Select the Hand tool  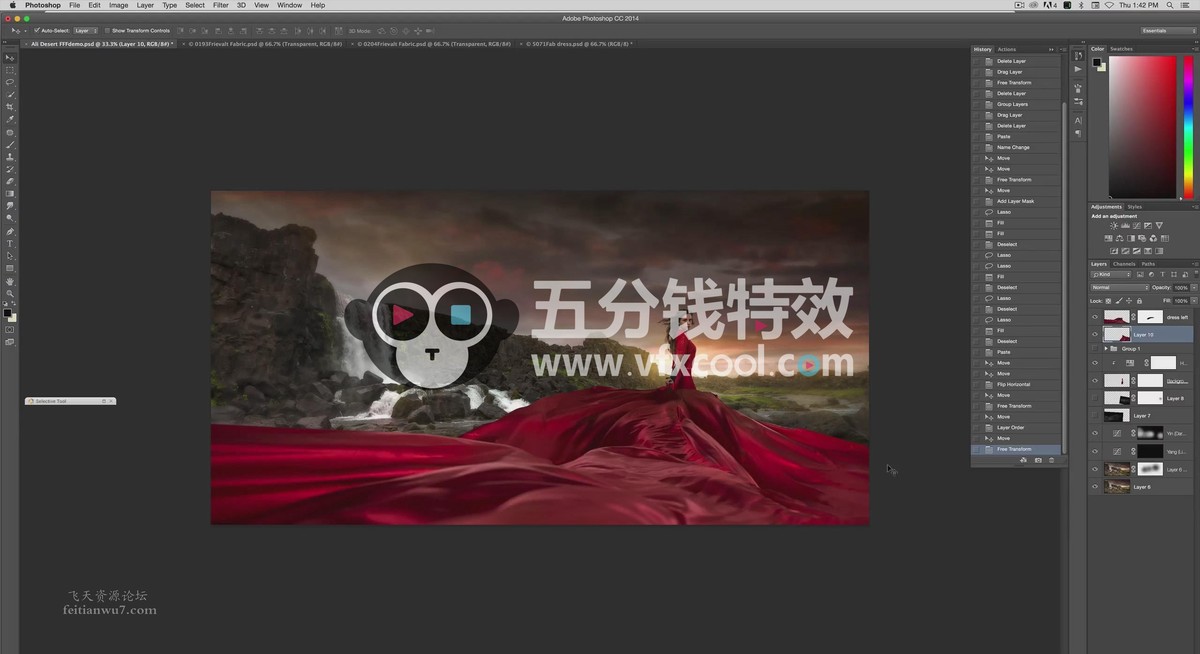click(10, 281)
